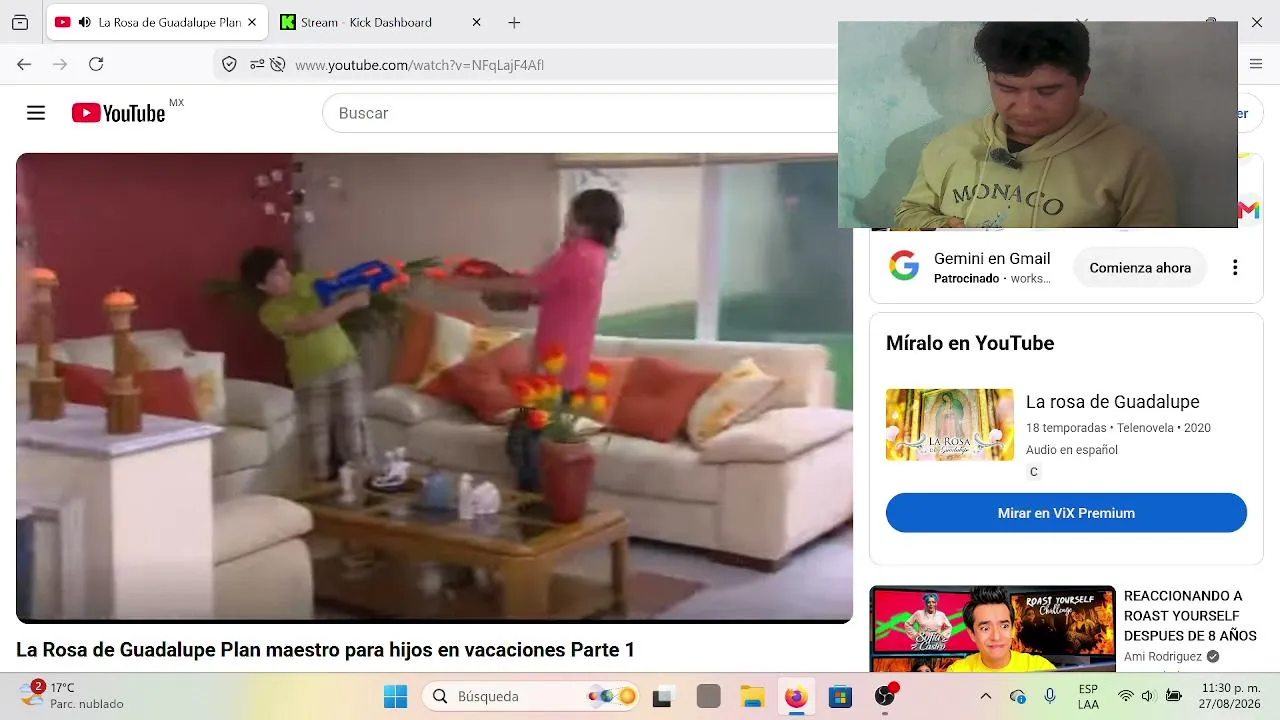Open the La rosa de Guadalupe show thumbnail
This screenshot has height=720, width=1280.
click(x=950, y=424)
